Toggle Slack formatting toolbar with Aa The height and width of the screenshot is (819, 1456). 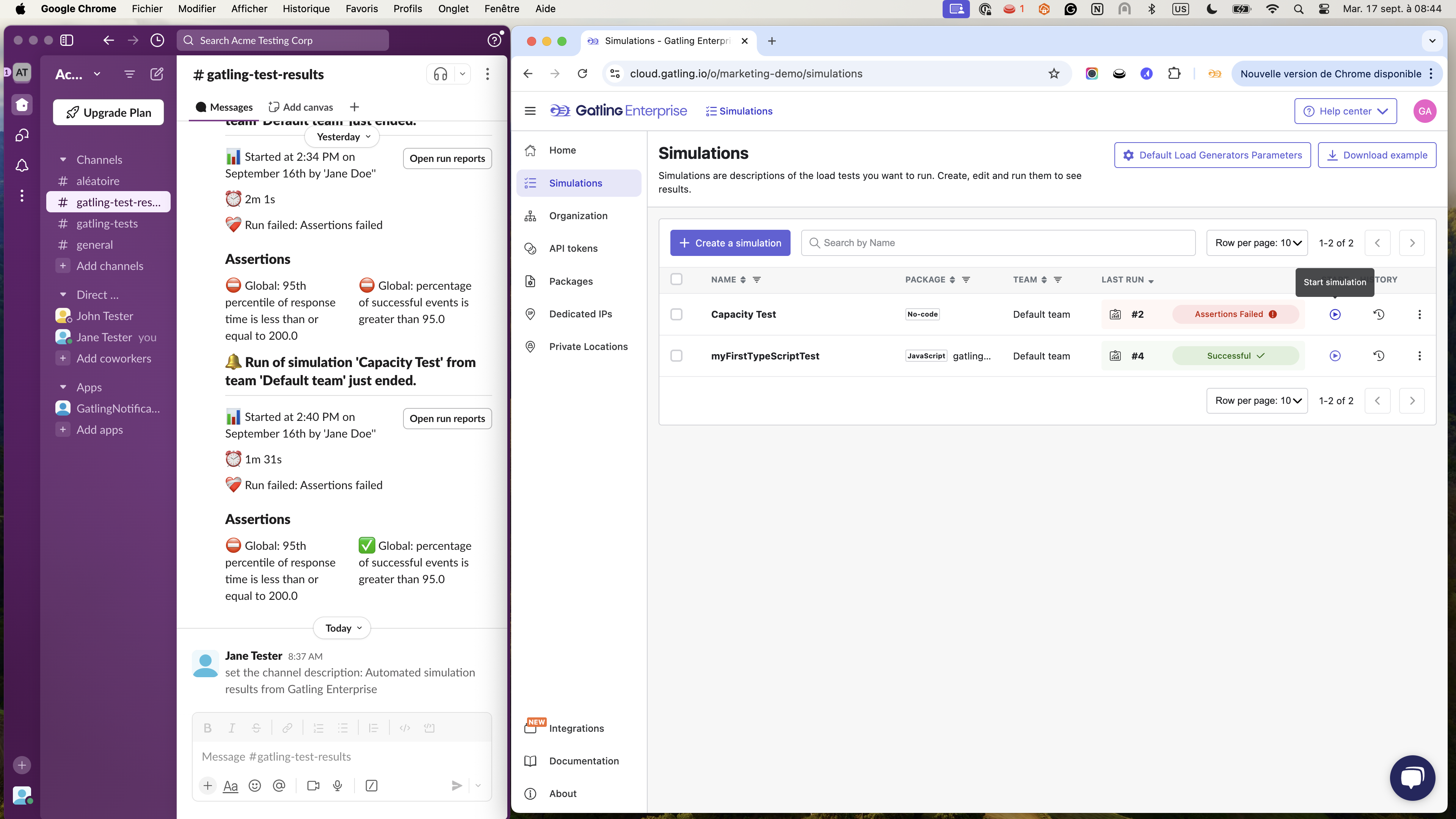coord(231,786)
